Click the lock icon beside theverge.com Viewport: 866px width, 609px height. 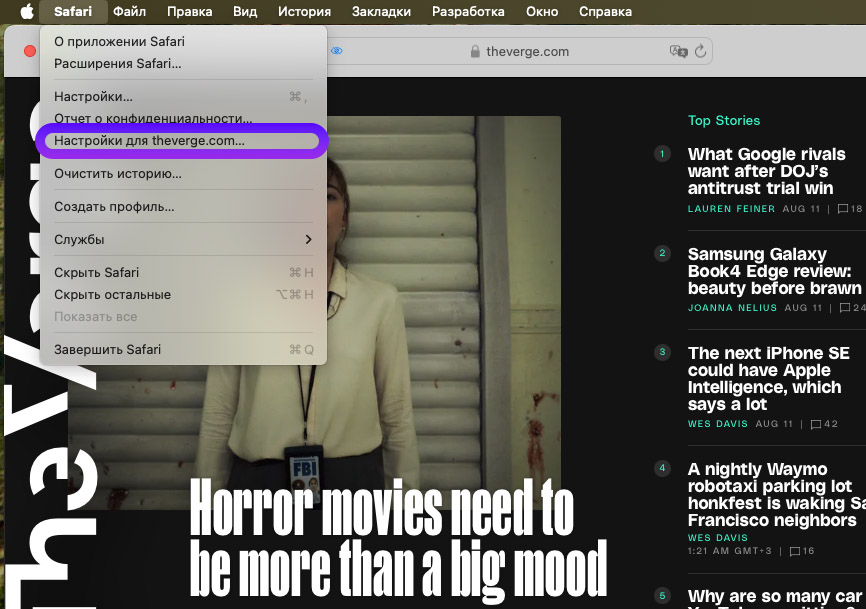click(475, 52)
